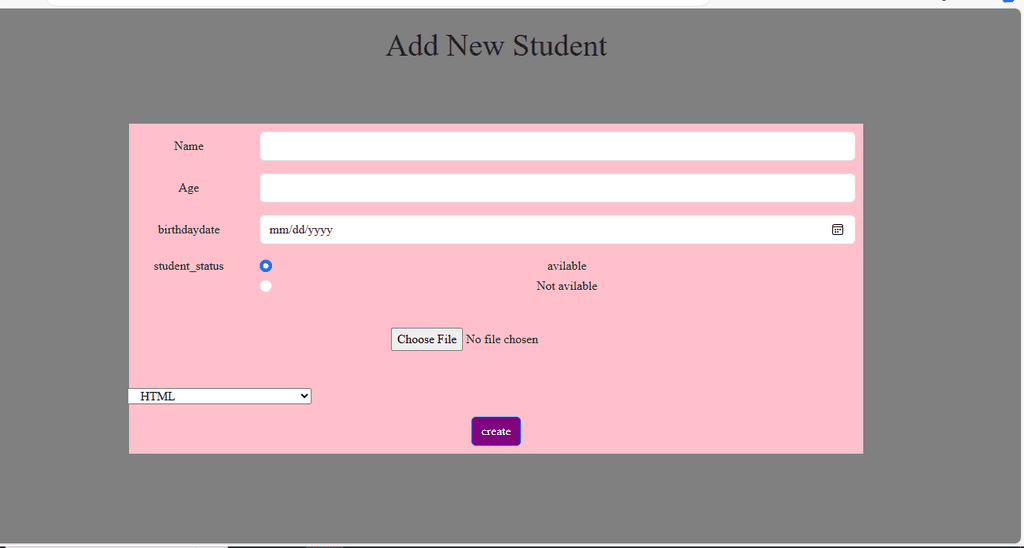
Task: Click the student_status label
Action: pos(189,266)
